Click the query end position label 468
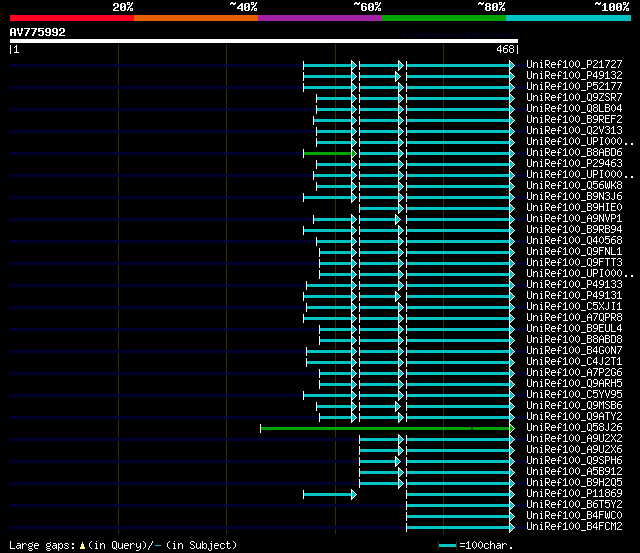 pos(505,49)
